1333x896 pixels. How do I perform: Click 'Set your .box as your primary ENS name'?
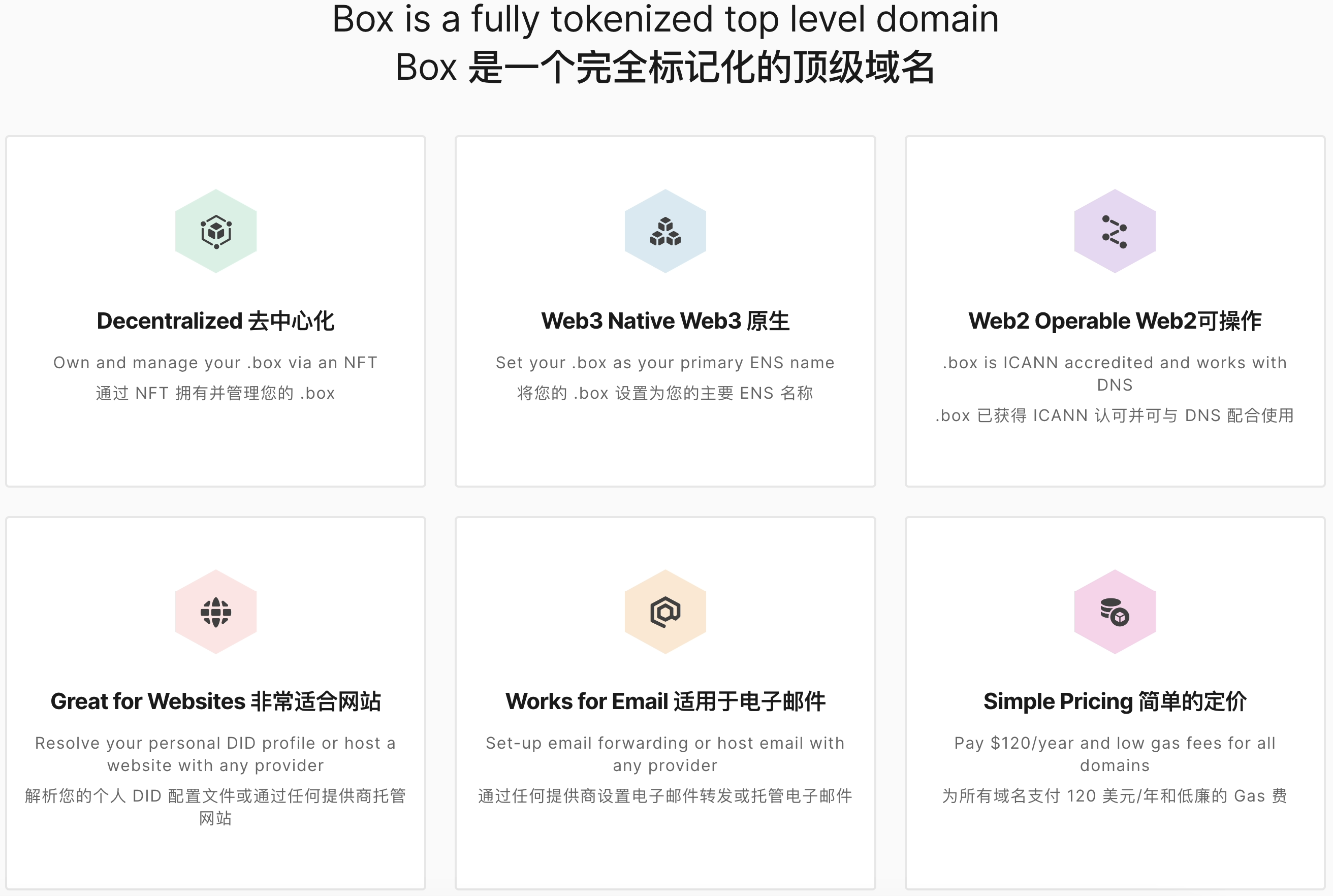click(x=665, y=362)
